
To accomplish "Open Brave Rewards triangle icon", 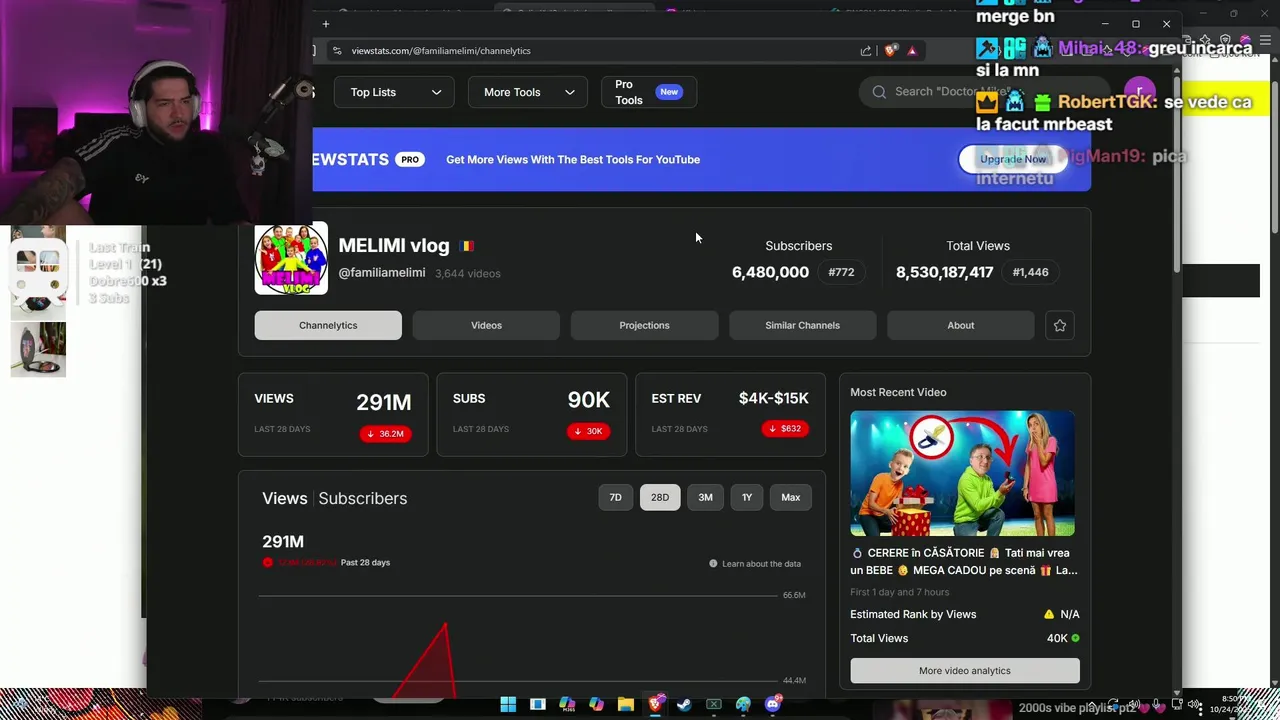I will pos(912,51).
